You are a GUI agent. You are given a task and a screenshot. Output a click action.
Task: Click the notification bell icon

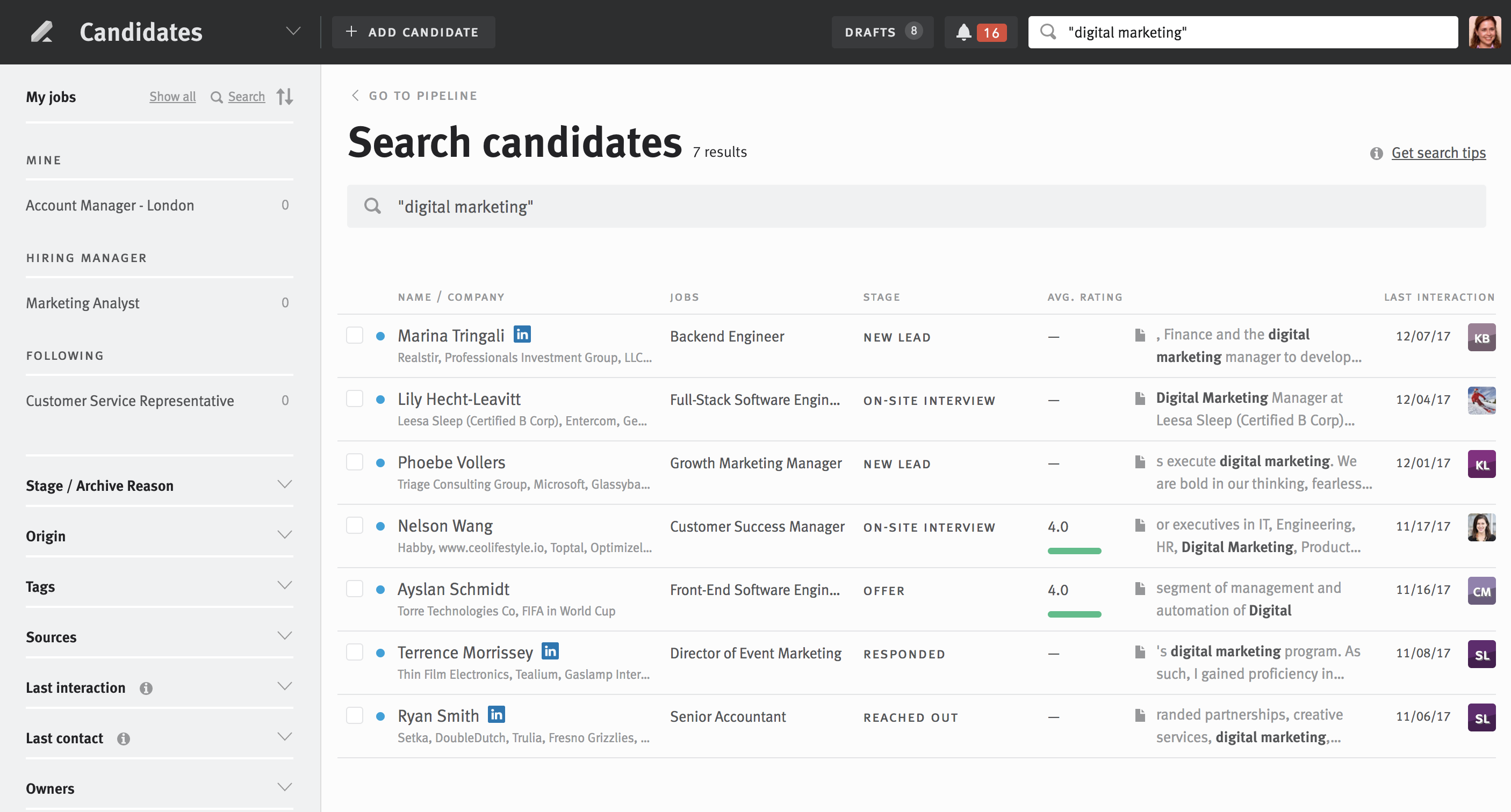click(964, 32)
